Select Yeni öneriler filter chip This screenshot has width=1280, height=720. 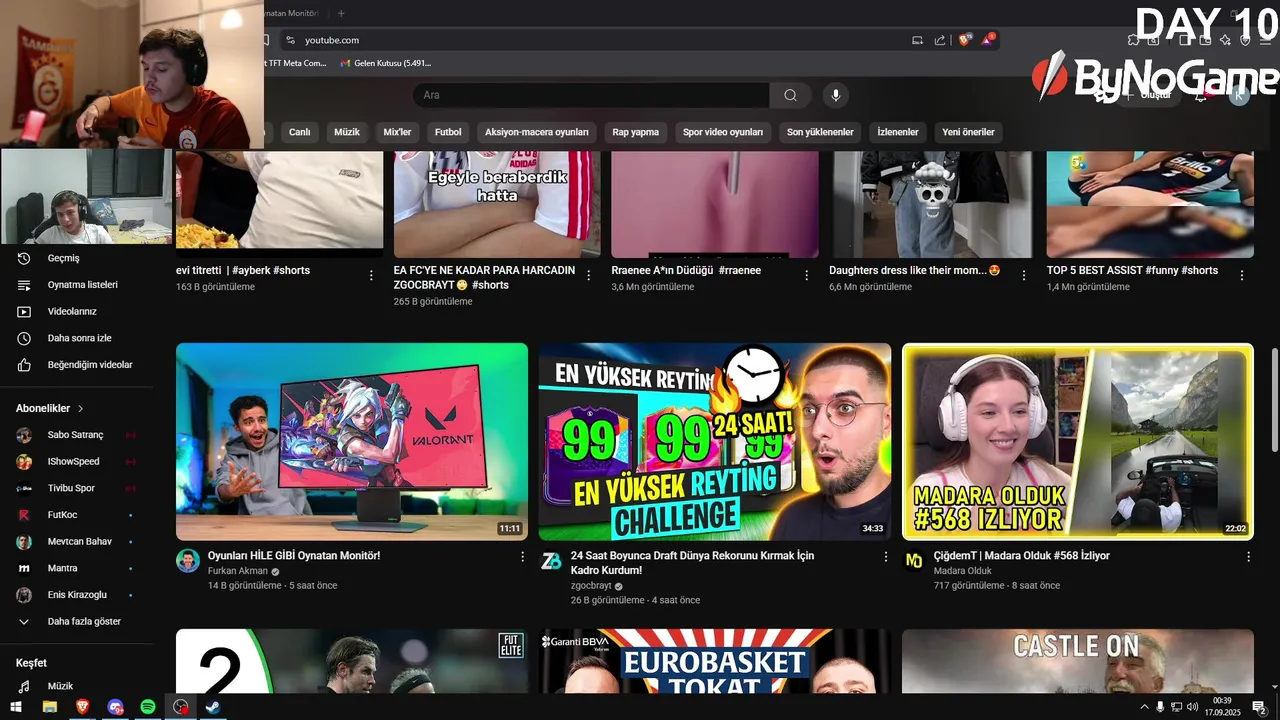pos(968,132)
